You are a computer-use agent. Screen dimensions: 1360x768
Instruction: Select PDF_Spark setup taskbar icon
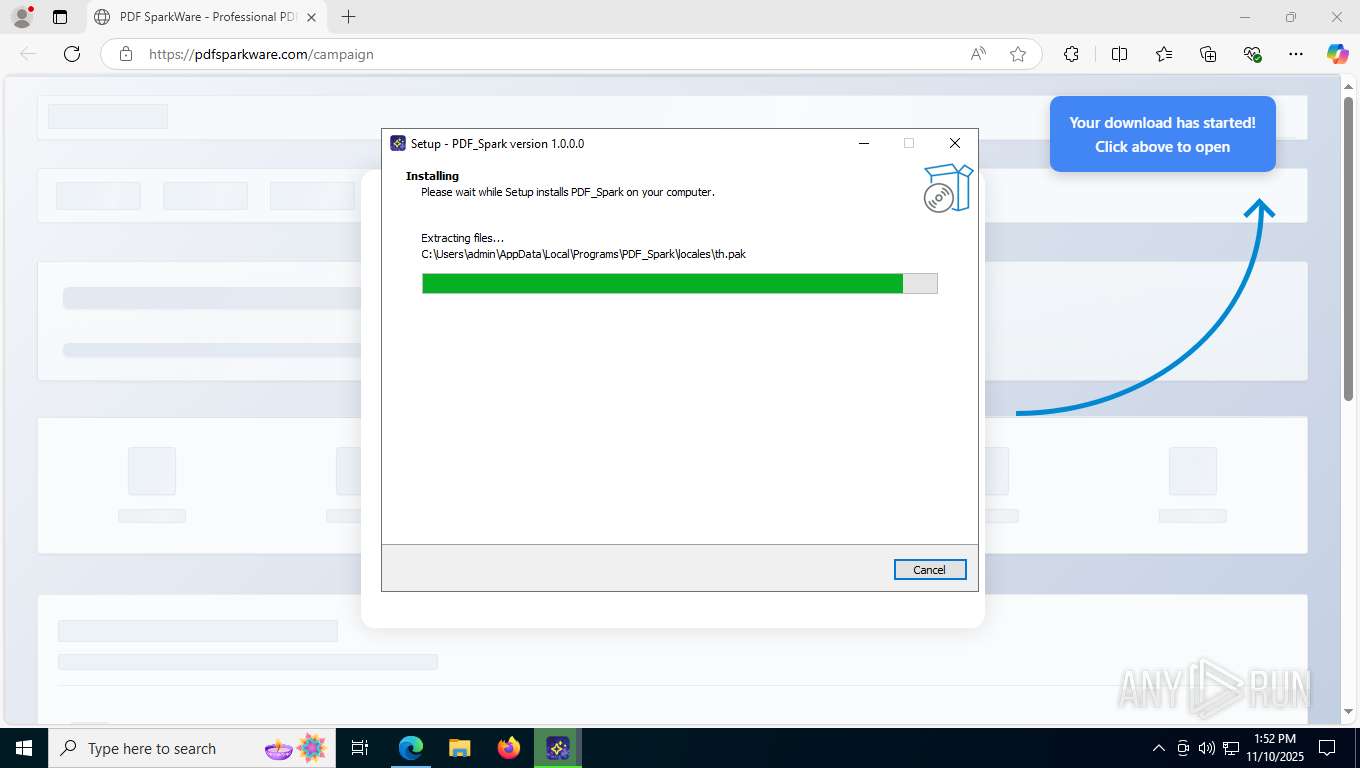point(558,748)
